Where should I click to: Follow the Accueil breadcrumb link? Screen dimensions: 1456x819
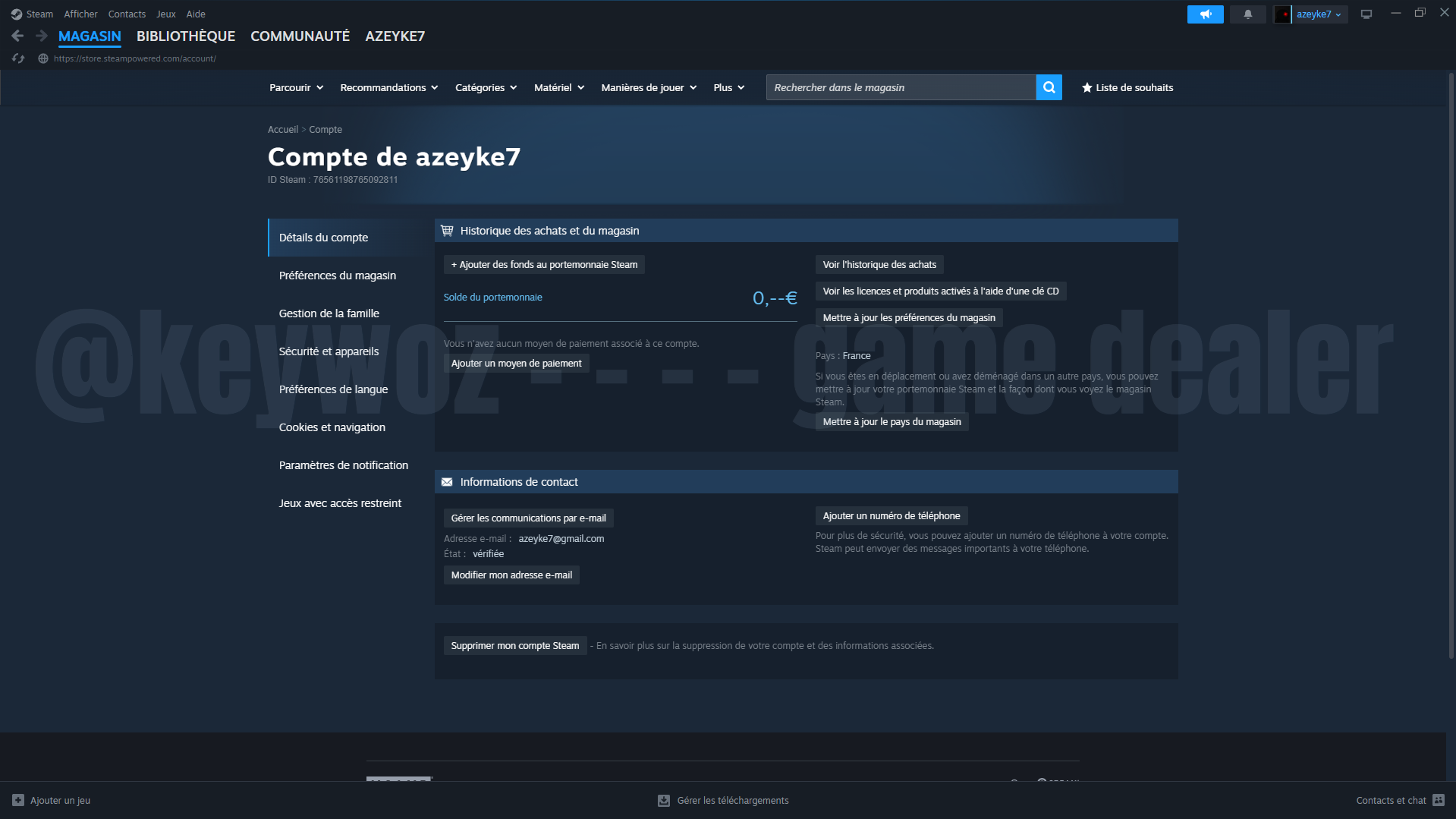pos(283,130)
